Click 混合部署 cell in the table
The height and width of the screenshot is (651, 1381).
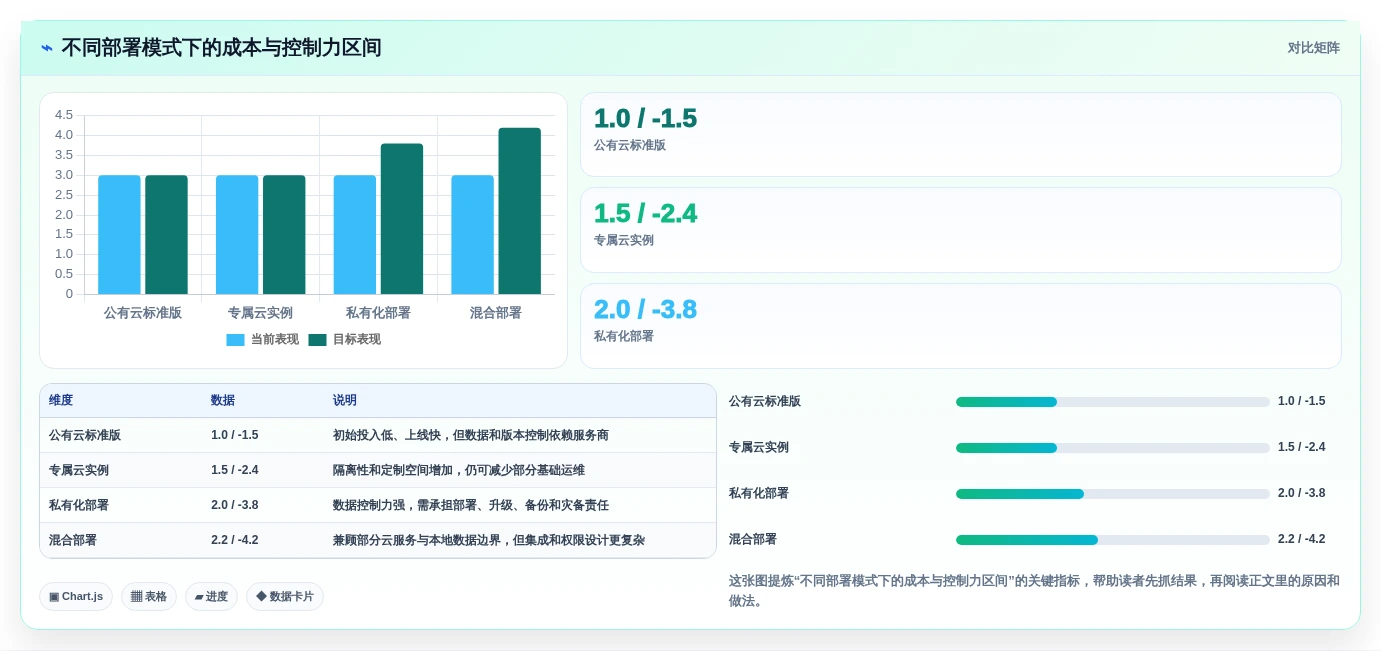73,540
